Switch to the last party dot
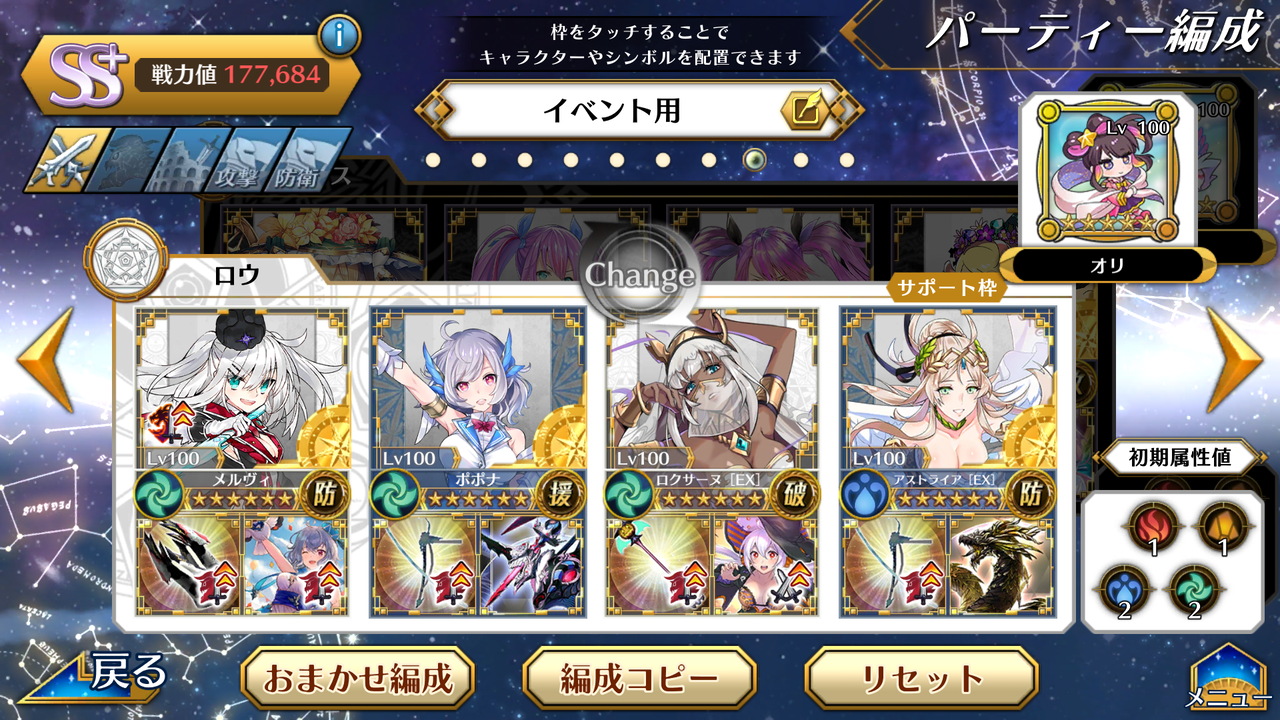The height and width of the screenshot is (720, 1280). [x=847, y=160]
